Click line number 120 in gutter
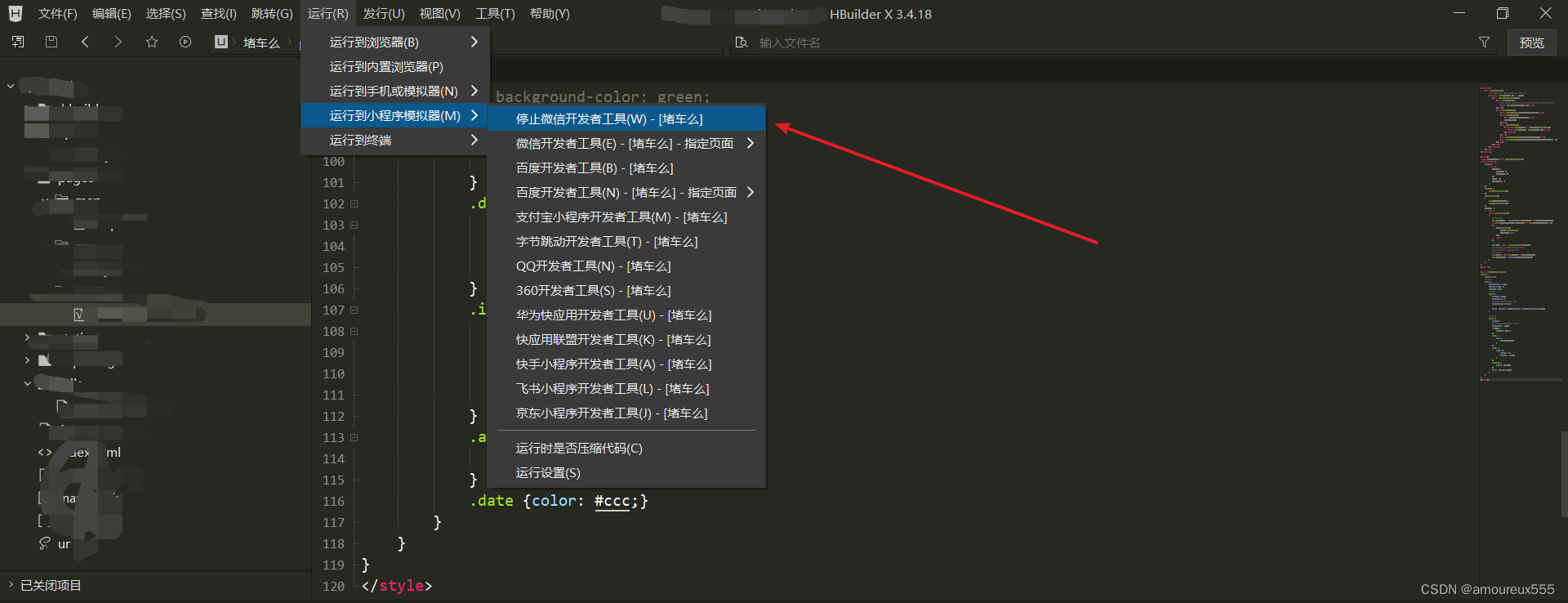Viewport: 1568px width, 603px height. coord(333,586)
